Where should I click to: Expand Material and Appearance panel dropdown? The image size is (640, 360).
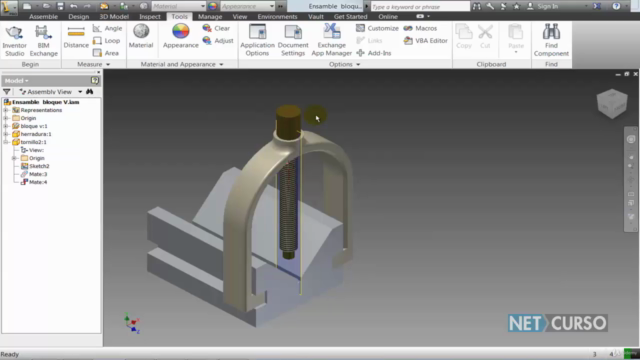pyautogui.click(x=221, y=64)
